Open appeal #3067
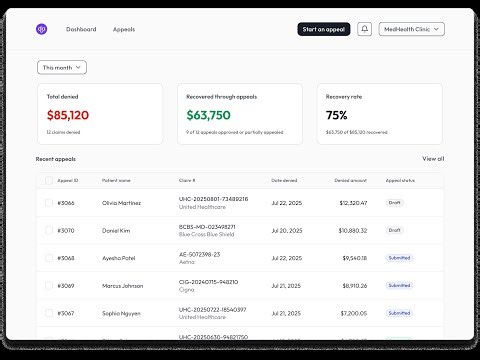Image resolution: width=480 pixels, height=360 pixels. (x=66, y=313)
